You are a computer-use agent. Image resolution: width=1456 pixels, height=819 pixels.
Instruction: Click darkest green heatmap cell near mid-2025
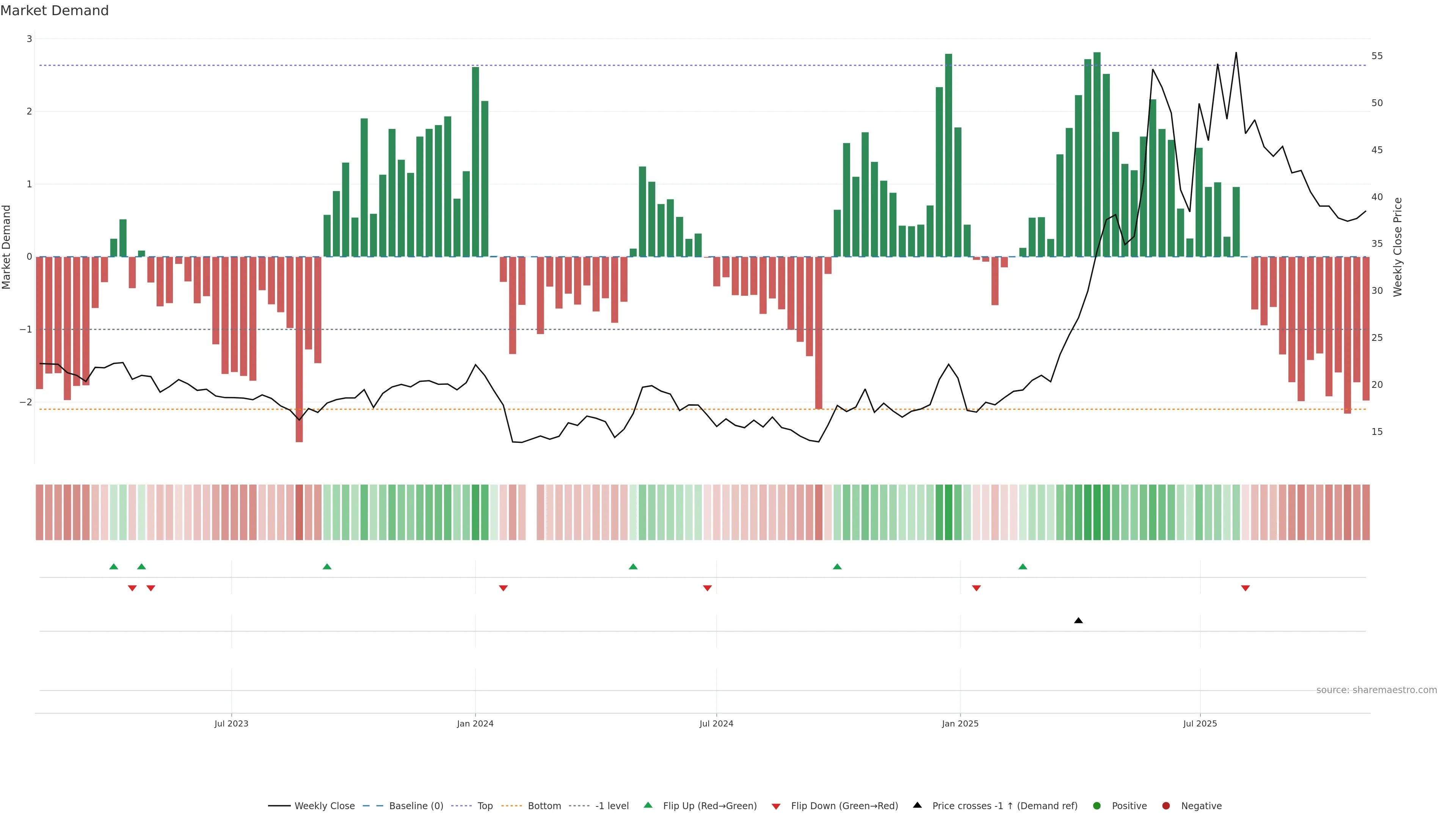[x=1097, y=512]
